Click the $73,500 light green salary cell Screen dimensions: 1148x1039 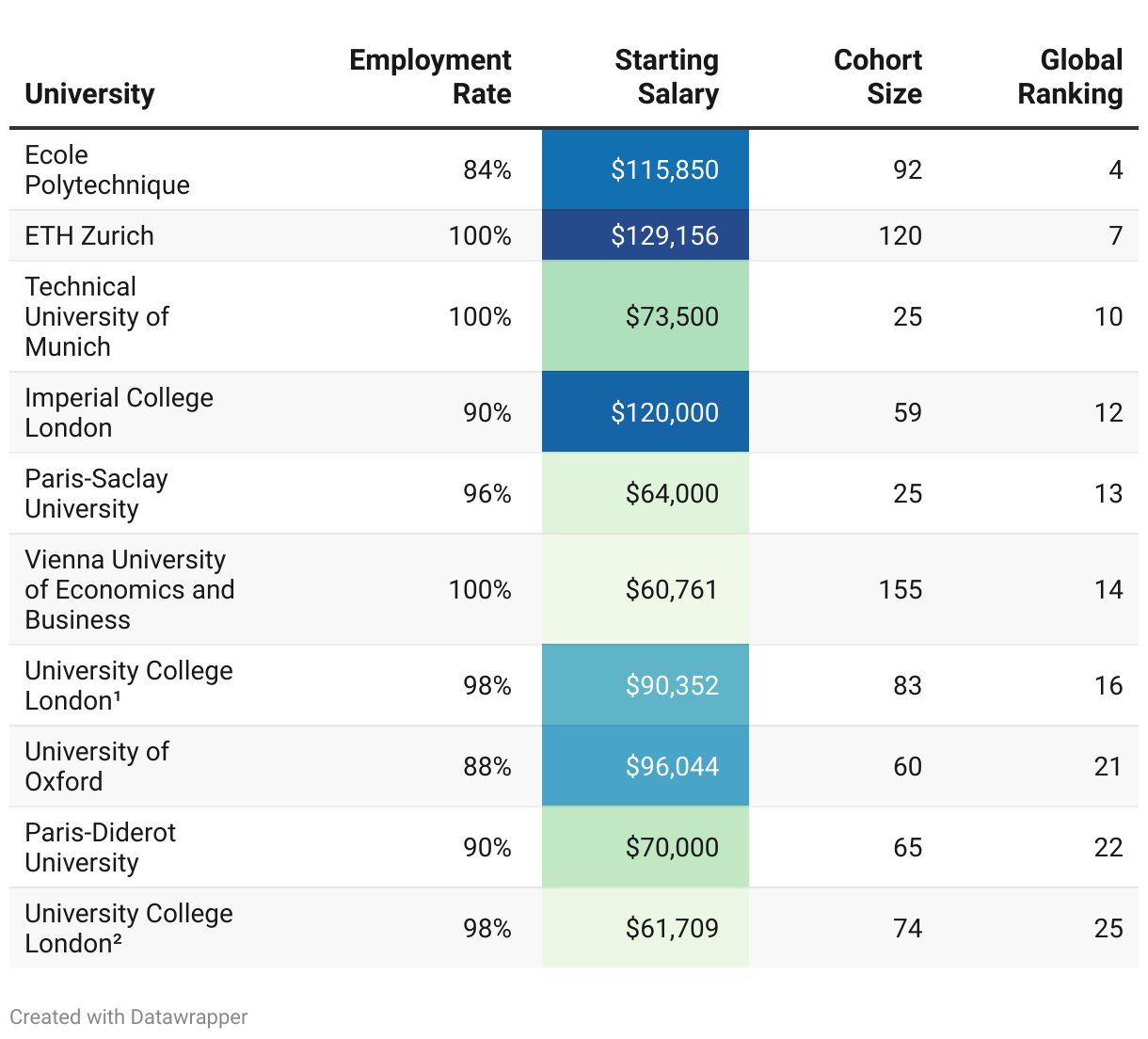(671, 316)
